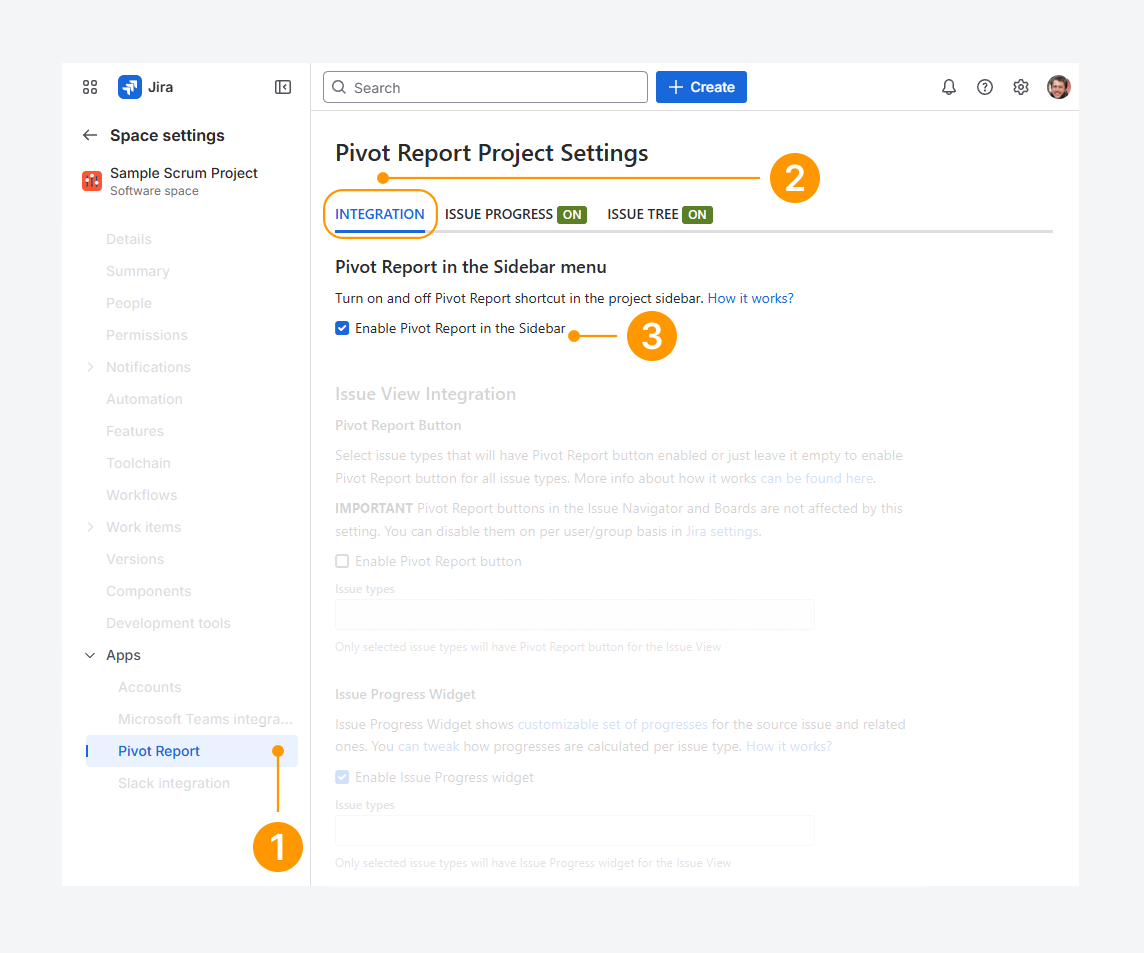The image size is (1144, 953).
Task: Open the Jira settings link
Action: tap(722, 531)
